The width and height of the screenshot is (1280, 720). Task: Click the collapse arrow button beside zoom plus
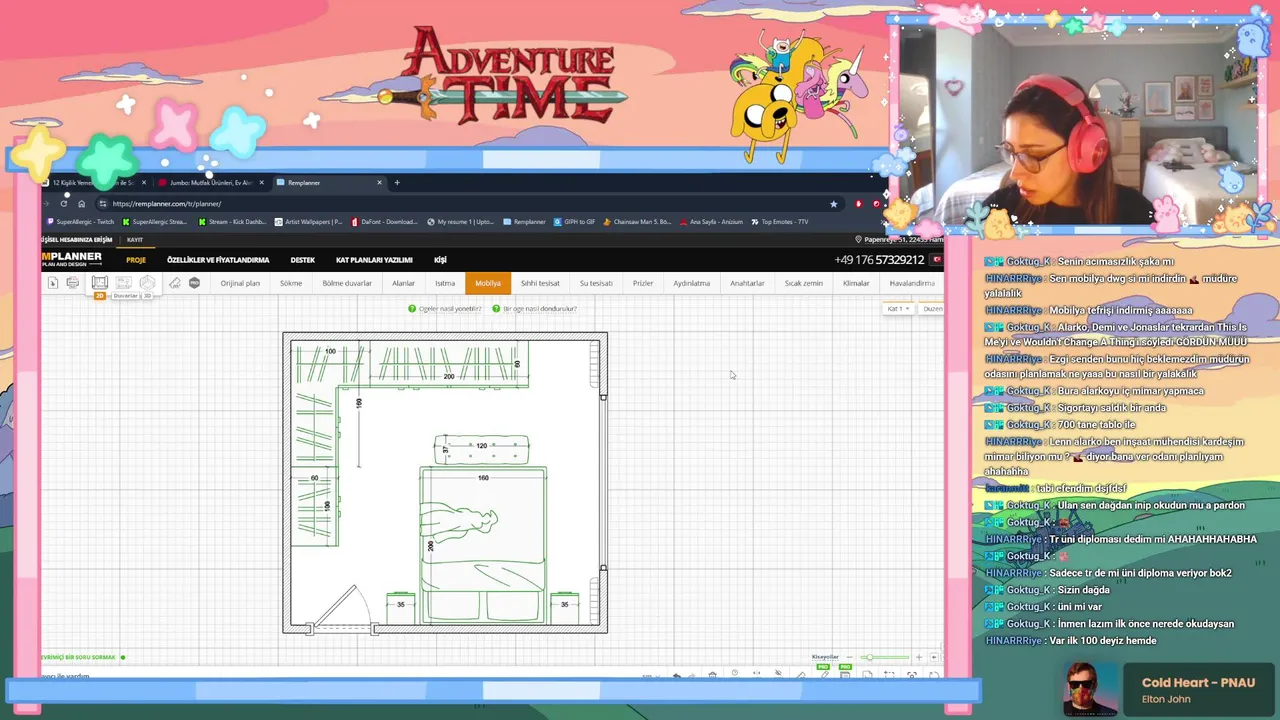[934, 657]
